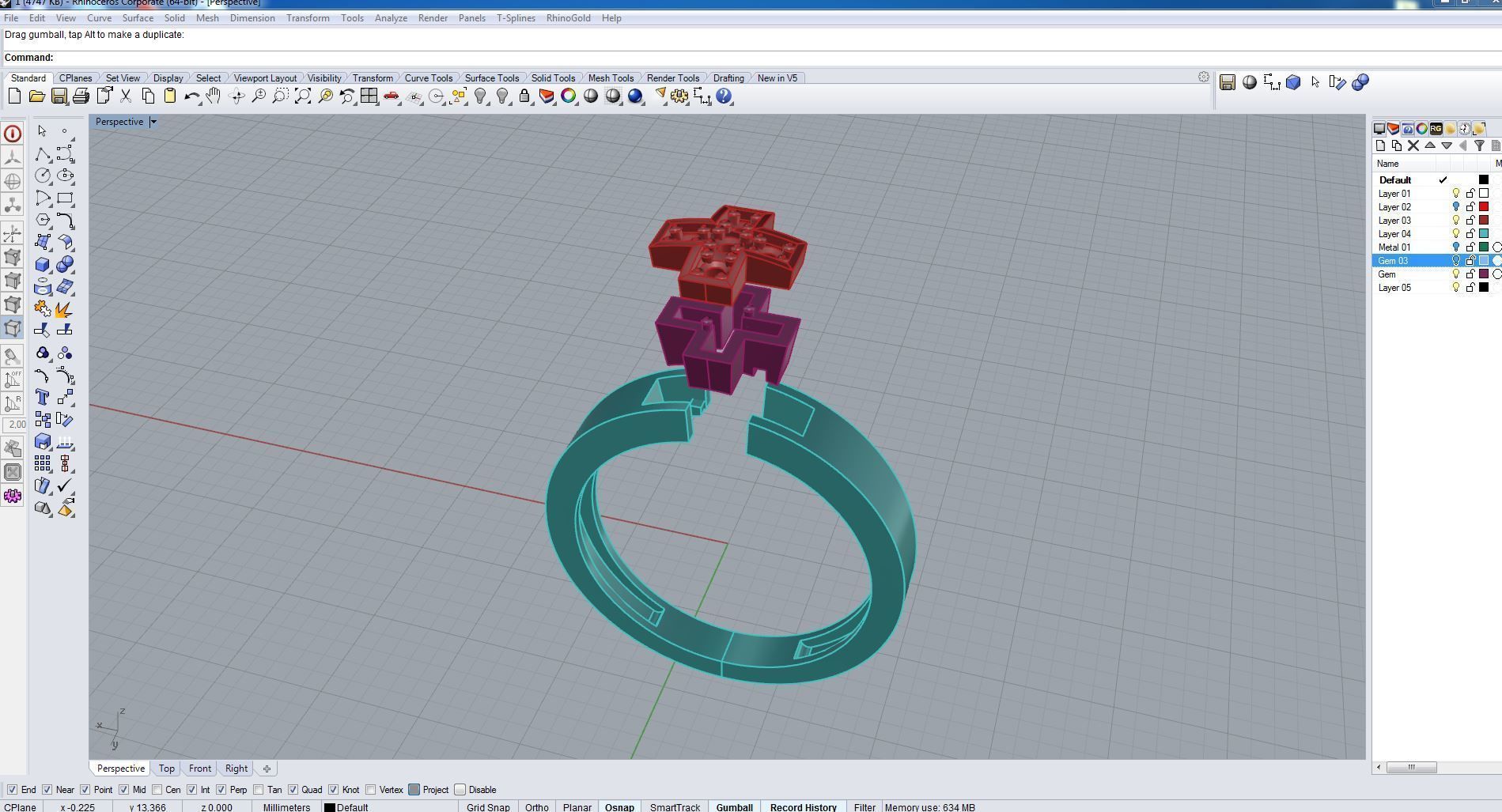Open a file with the folder icon
This screenshot has height=812, width=1502.
[36, 96]
